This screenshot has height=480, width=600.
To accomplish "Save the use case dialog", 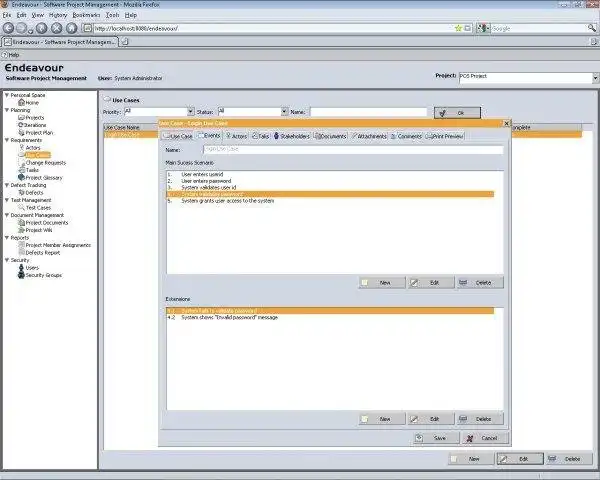I will coord(436,438).
